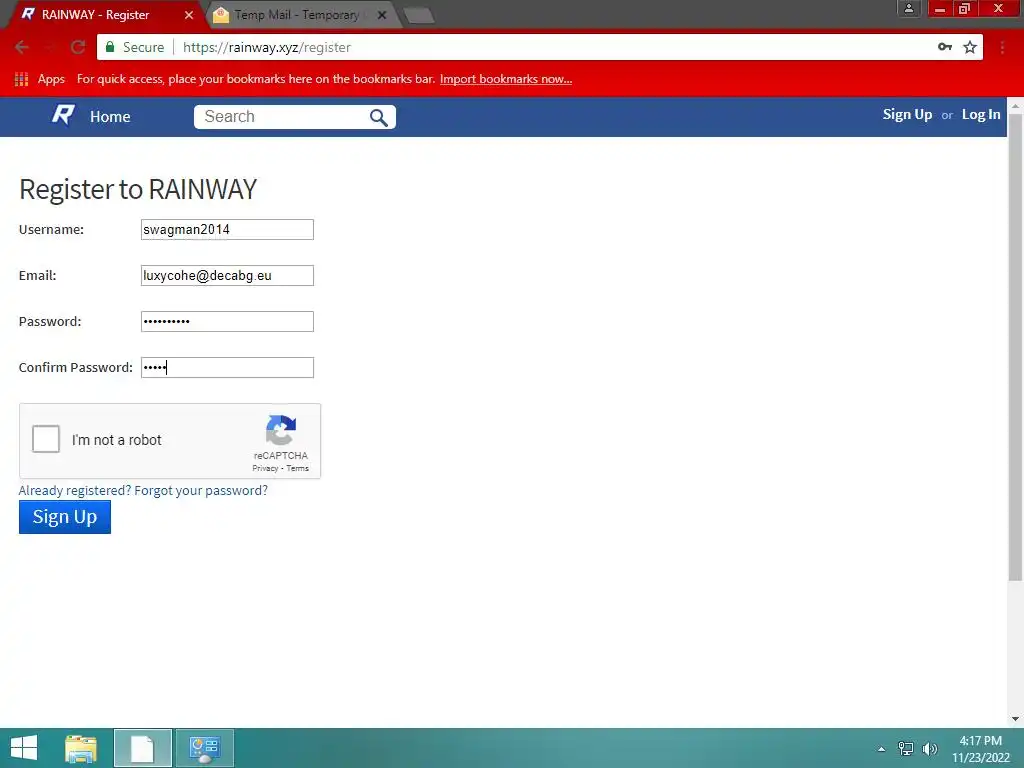This screenshot has width=1024, height=768.
Task: Open the Control Panel taskbar item
Action: (x=204, y=748)
